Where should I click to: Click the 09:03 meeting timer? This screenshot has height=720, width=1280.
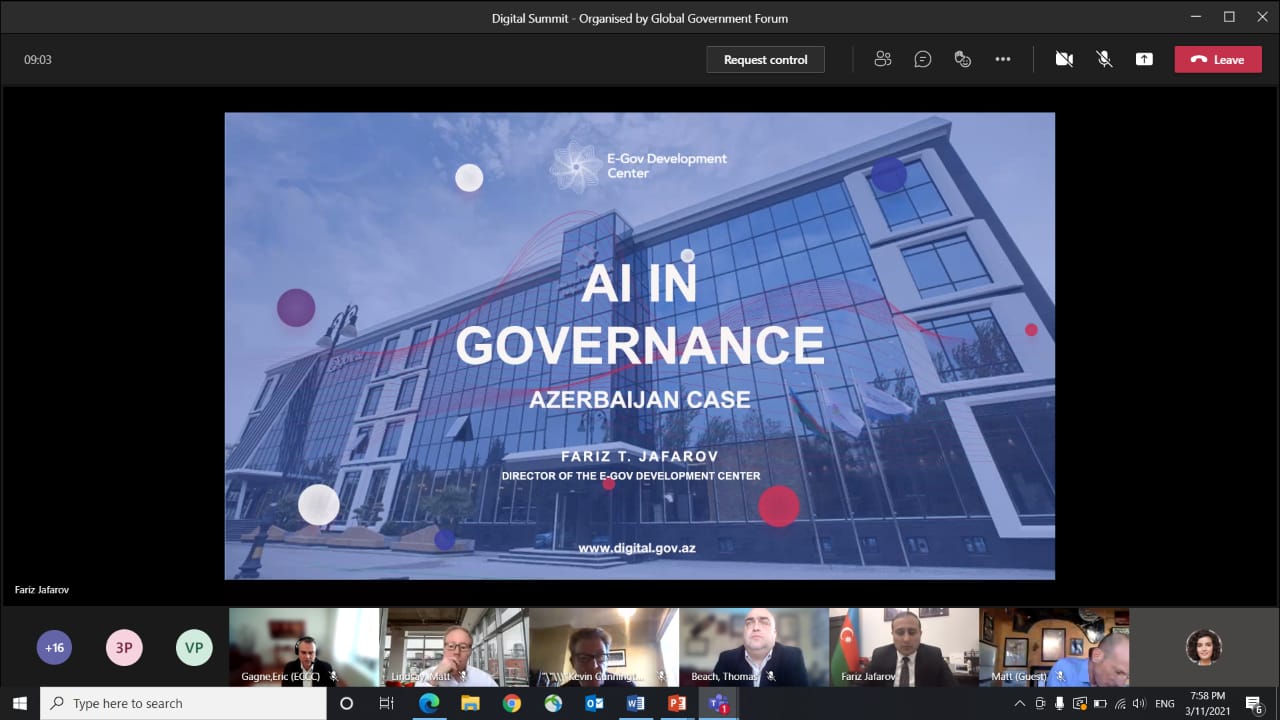[x=38, y=60]
